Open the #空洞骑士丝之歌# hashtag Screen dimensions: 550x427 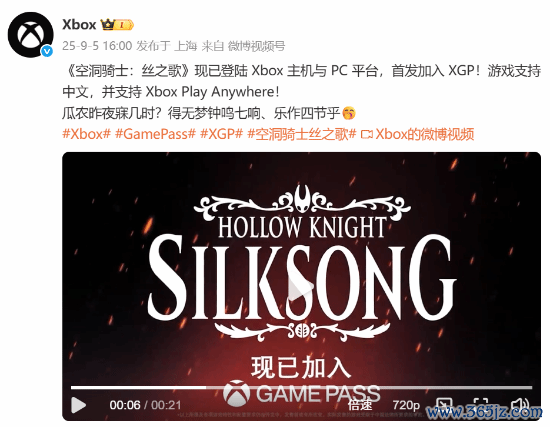tap(302, 134)
